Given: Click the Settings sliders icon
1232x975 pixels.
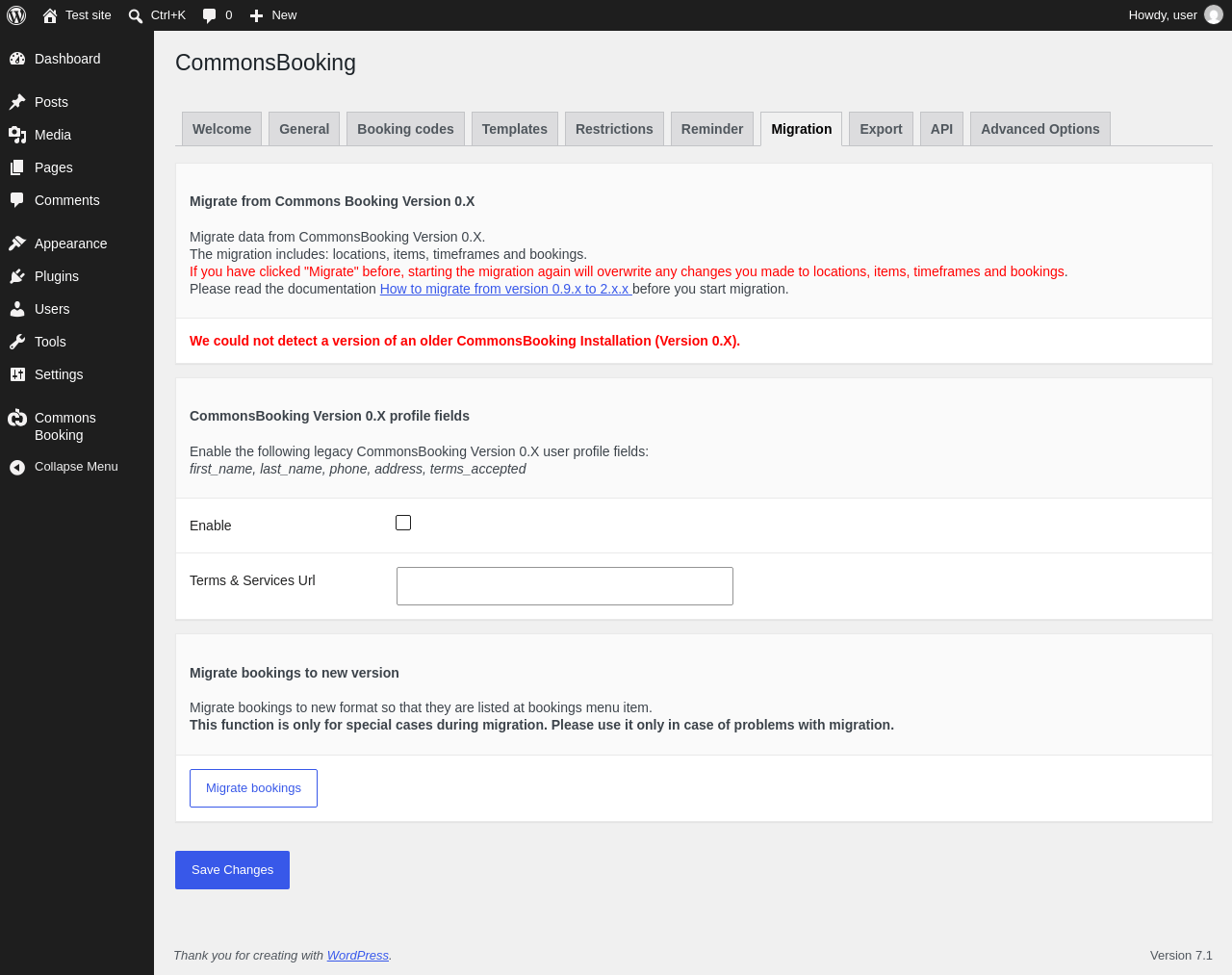Looking at the screenshot, I should 17,374.
